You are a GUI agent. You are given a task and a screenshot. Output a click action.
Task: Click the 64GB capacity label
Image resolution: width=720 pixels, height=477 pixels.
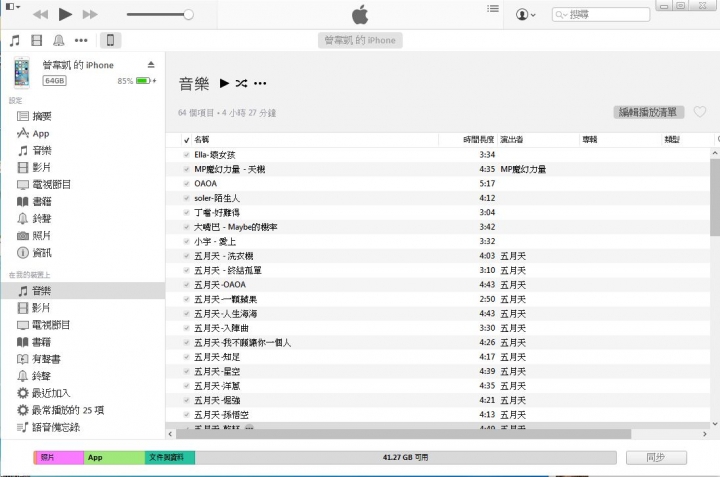point(55,81)
